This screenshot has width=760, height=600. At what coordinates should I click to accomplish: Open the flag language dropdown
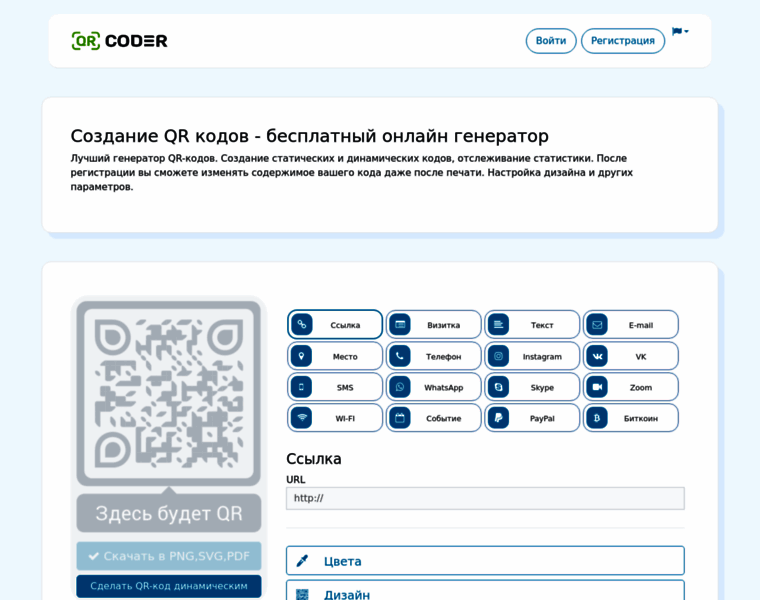click(680, 32)
